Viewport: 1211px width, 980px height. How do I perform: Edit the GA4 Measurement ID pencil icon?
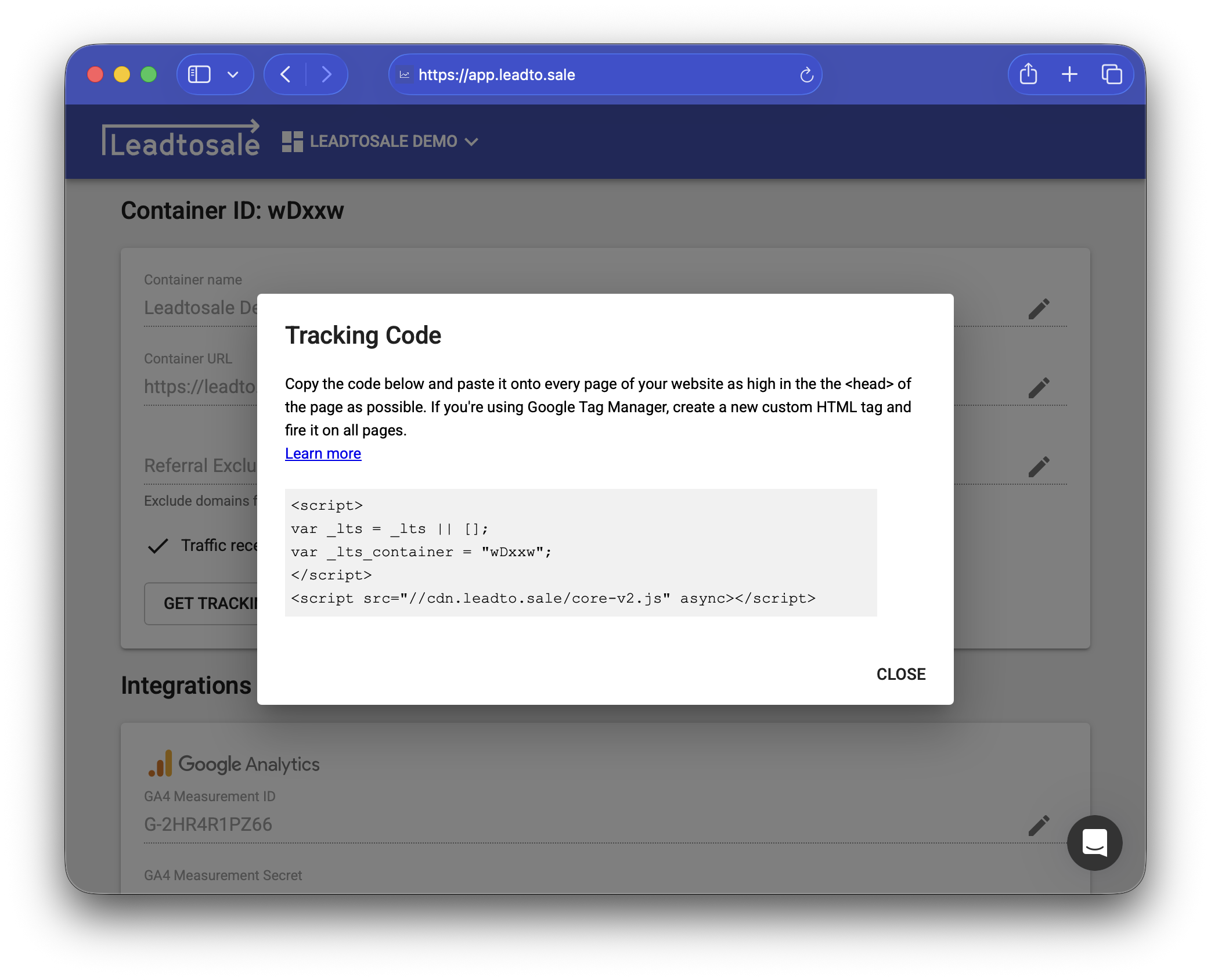click(1040, 825)
